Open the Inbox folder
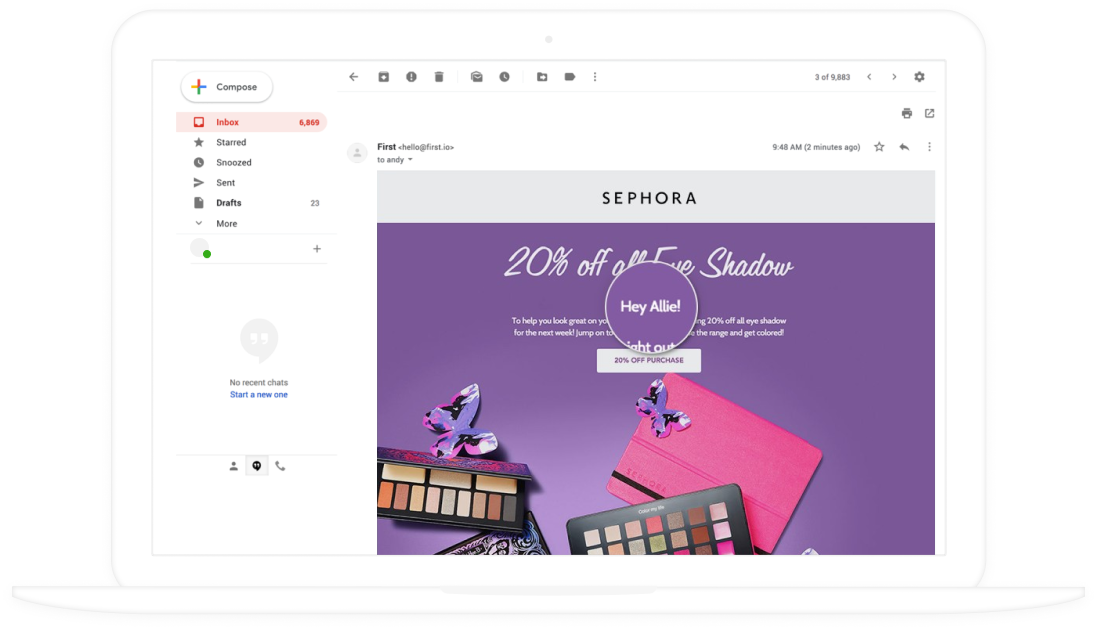The image size is (1098, 630). click(x=228, y=122)
